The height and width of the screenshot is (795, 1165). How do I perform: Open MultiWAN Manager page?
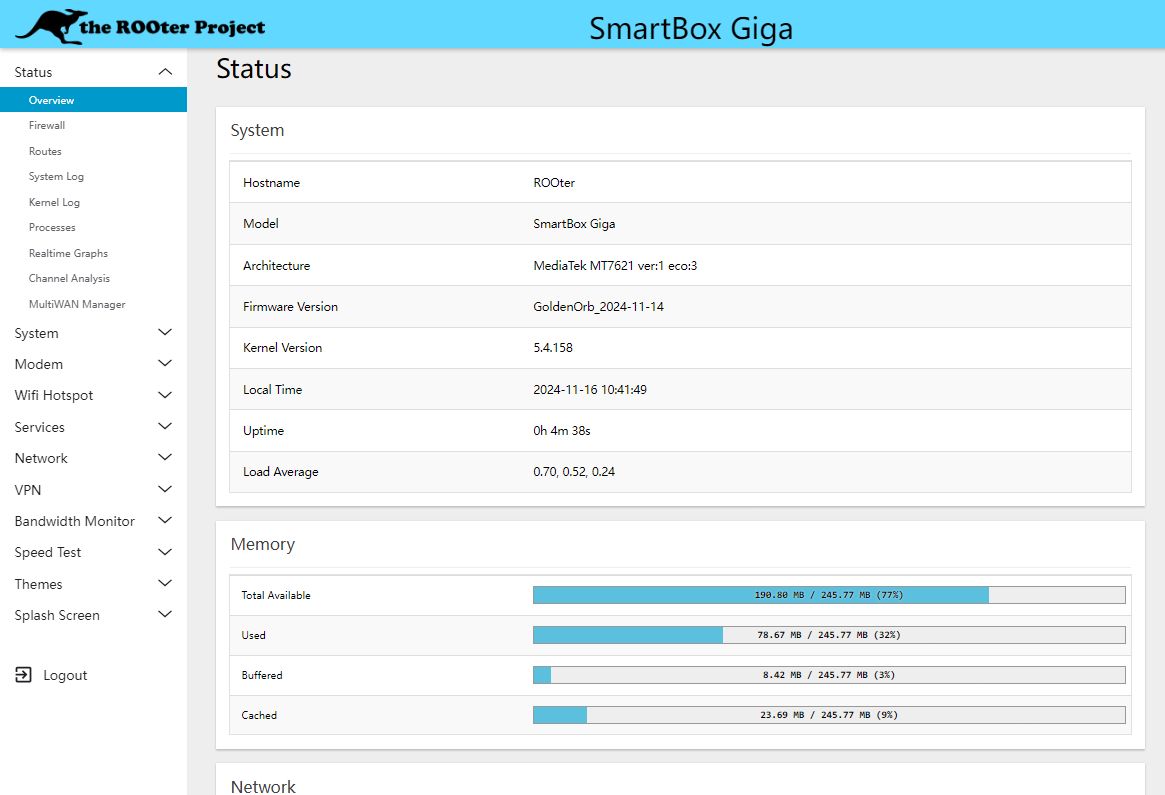77,304
